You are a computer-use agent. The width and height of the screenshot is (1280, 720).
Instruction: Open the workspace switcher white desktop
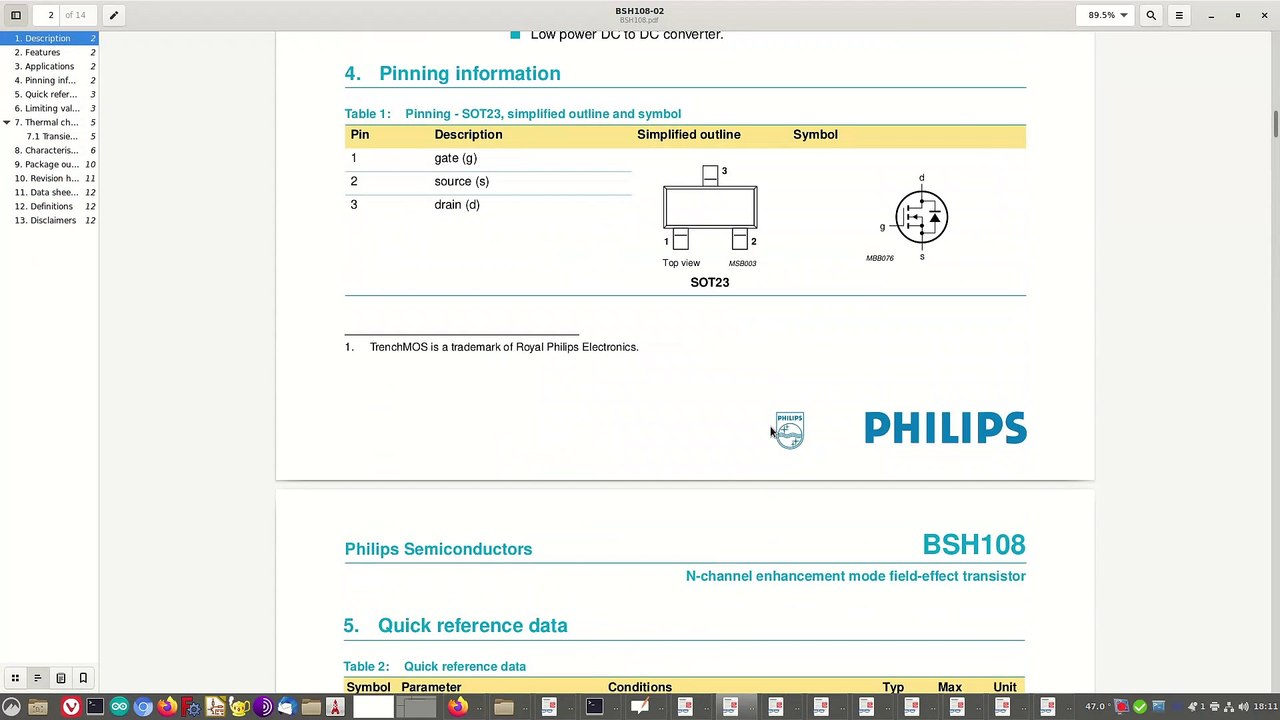click(374, 707)
